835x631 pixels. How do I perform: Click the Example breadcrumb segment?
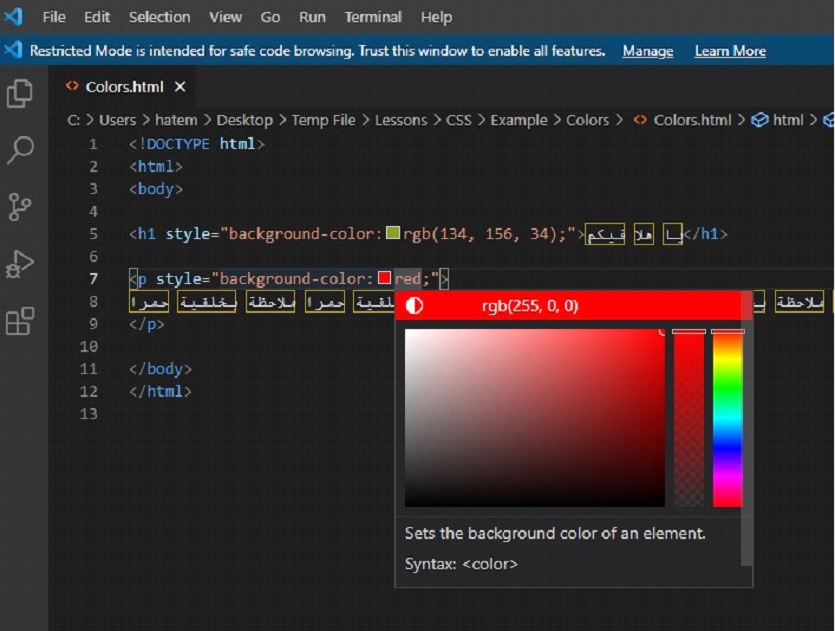pos(518,120)
